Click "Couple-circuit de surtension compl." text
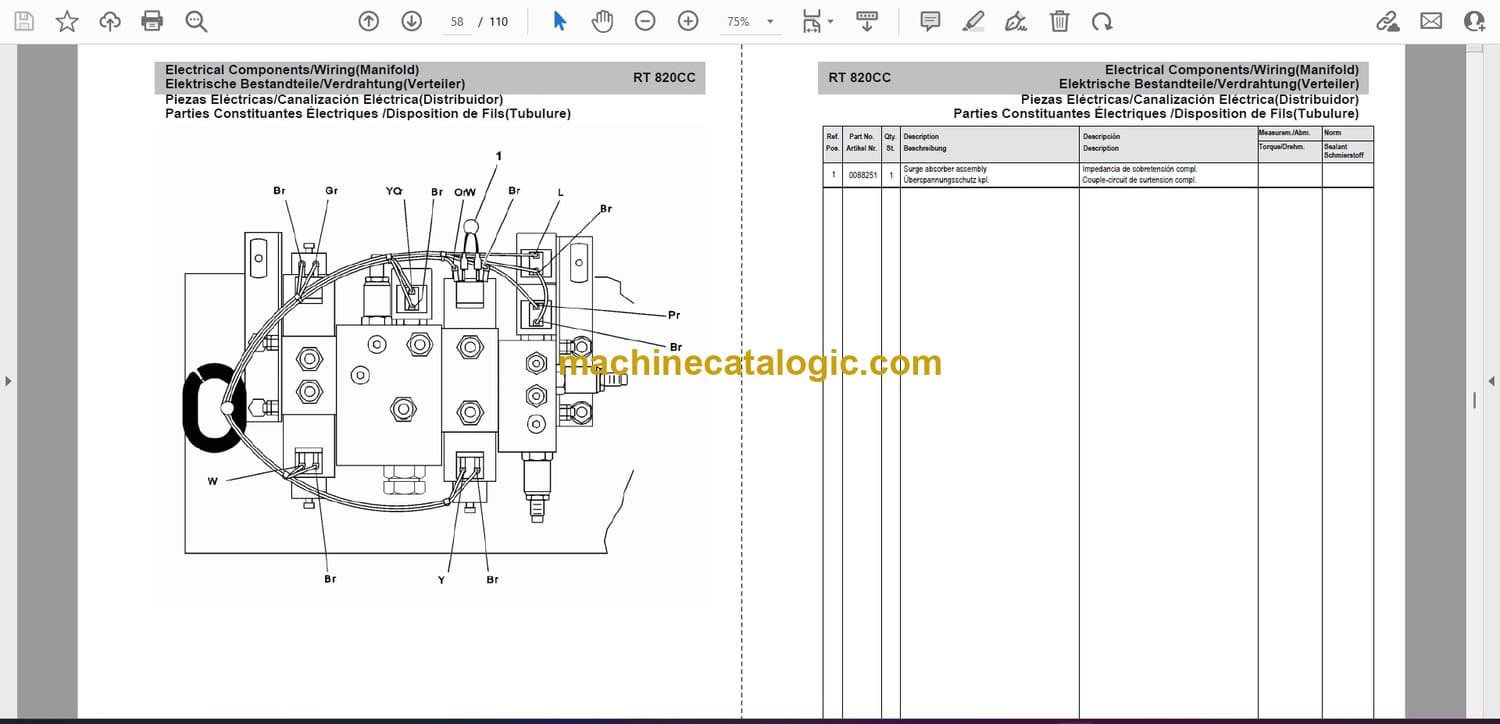The height and width of the screenshot is (724, 1500). (x=1139, y=180)
